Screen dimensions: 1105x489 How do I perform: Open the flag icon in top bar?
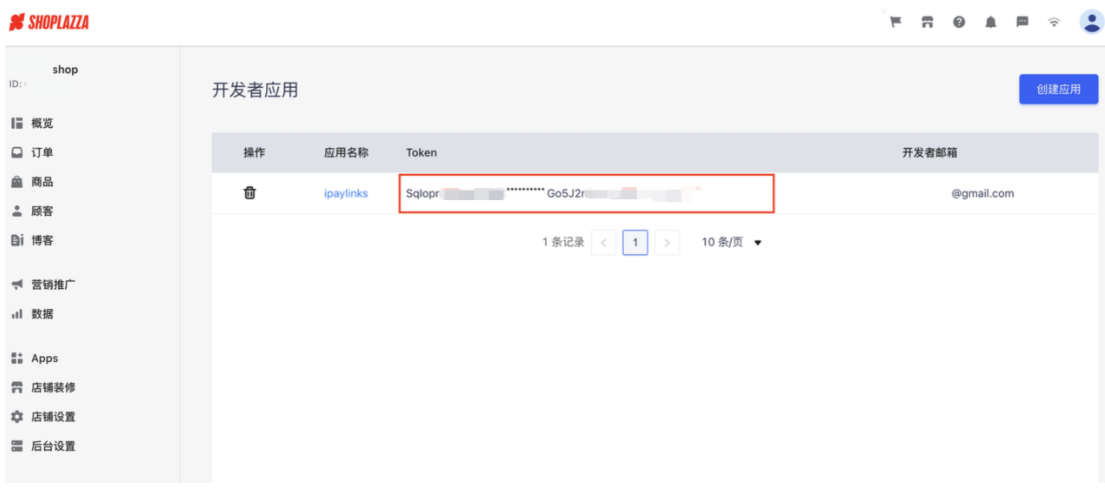[x=896, y=22]
